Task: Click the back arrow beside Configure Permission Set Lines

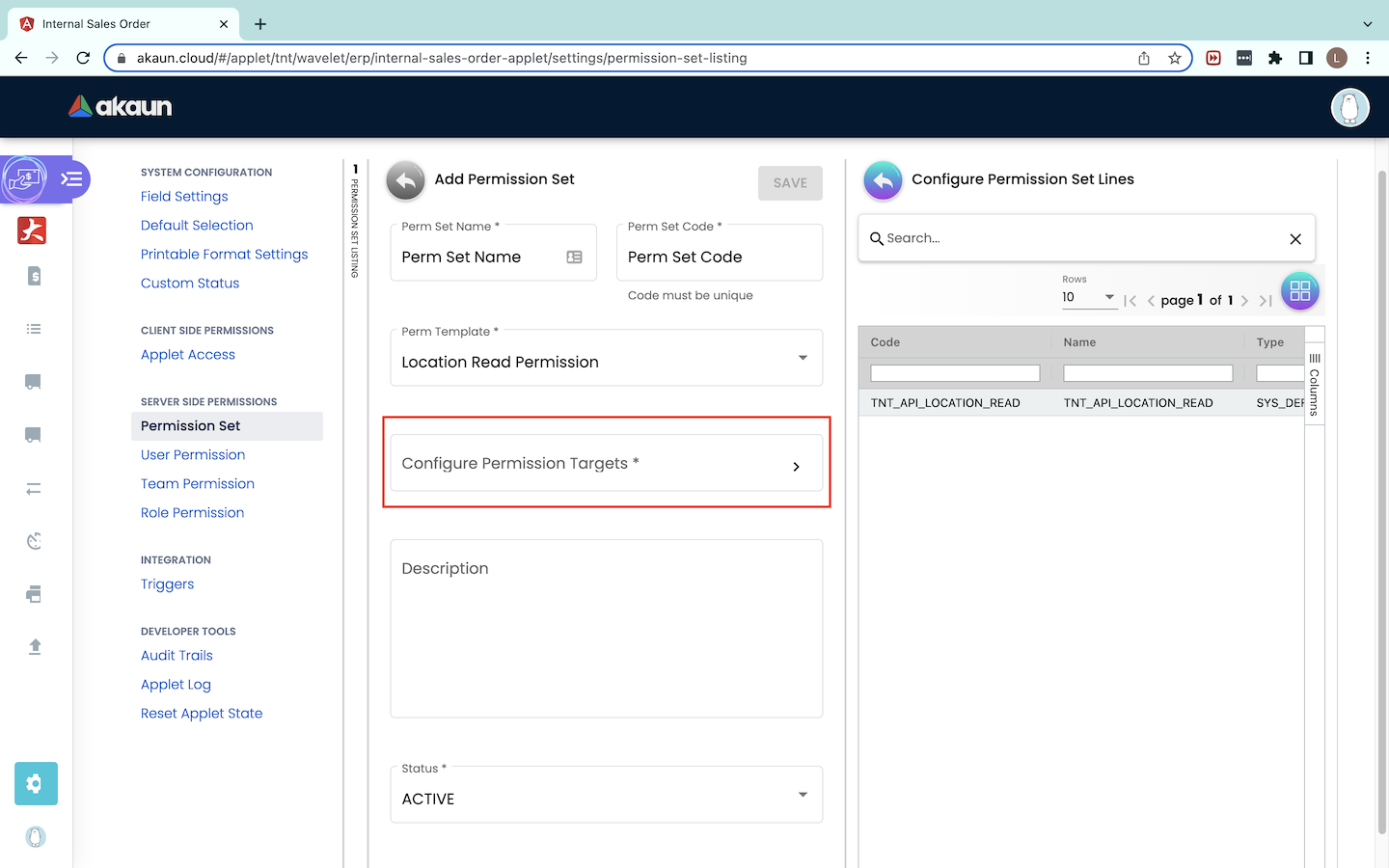Action: coord(883,180)
